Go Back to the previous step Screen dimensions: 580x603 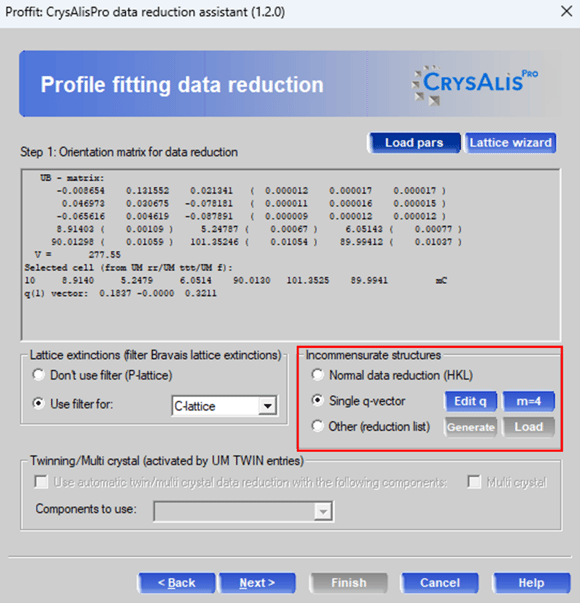[x=177, y=583]
